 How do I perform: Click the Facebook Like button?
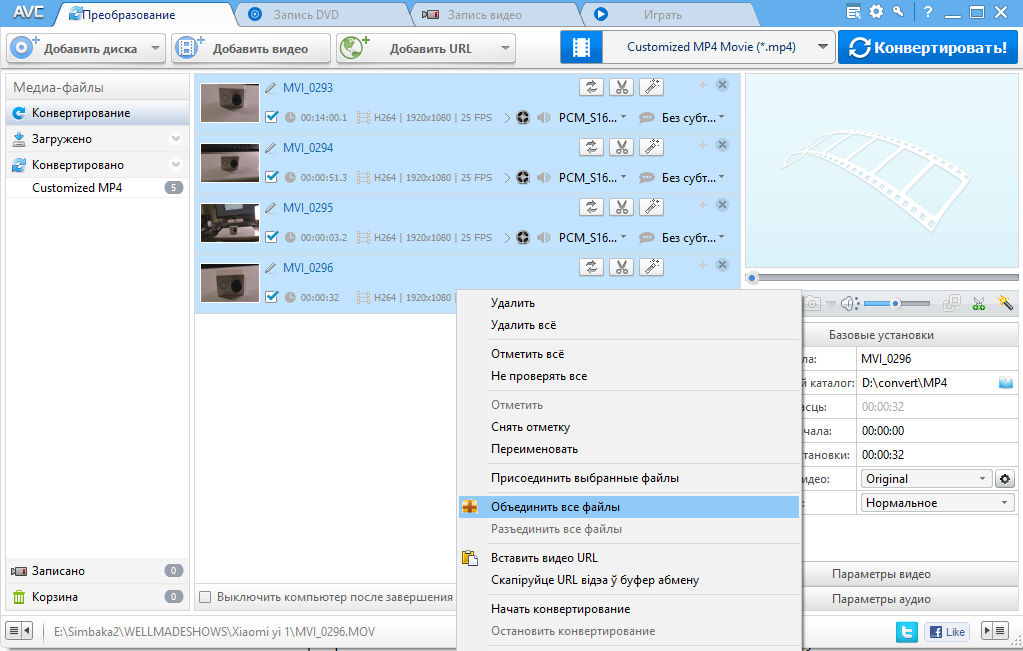pos(947,631)
